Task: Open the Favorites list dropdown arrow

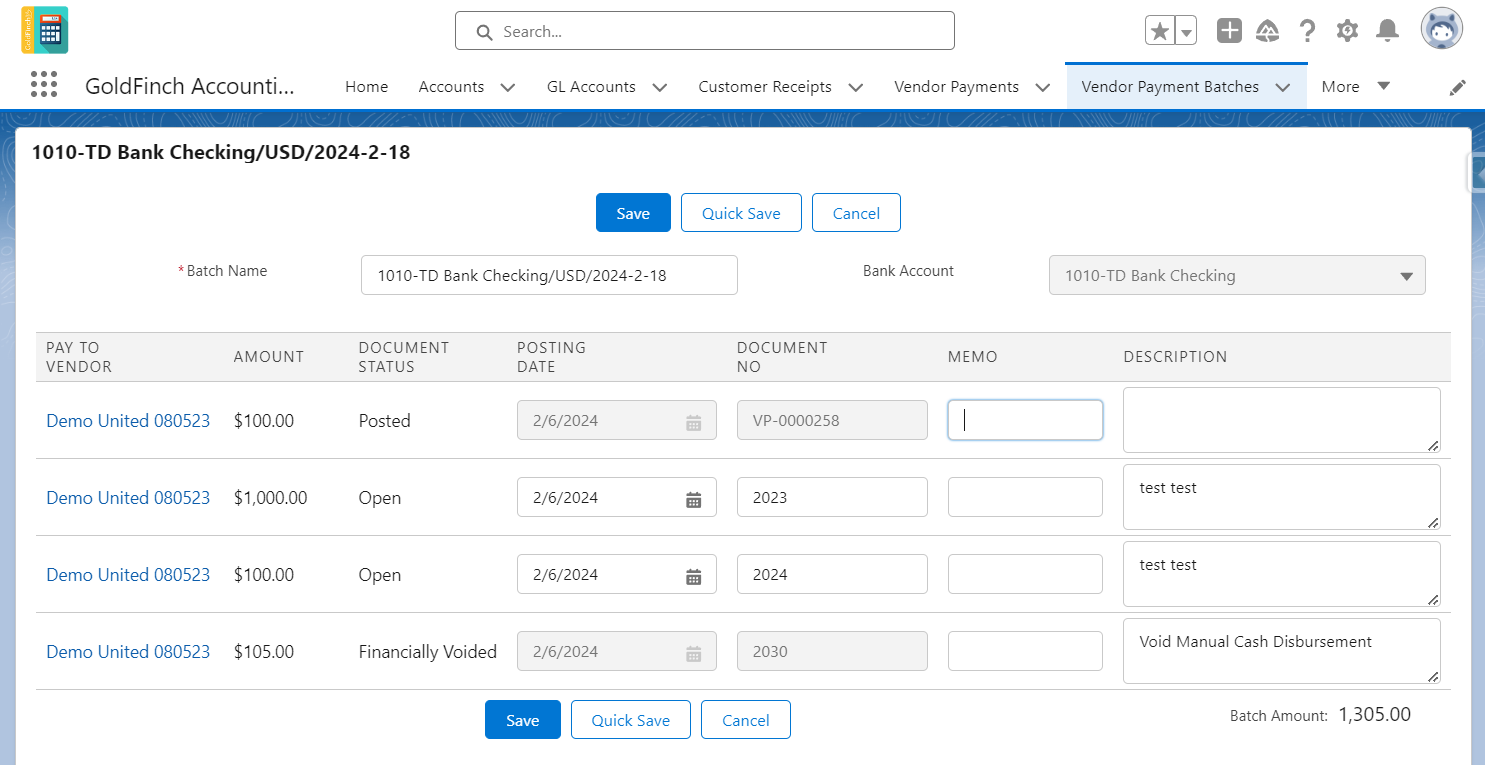Action: (x=1186, y=31)
